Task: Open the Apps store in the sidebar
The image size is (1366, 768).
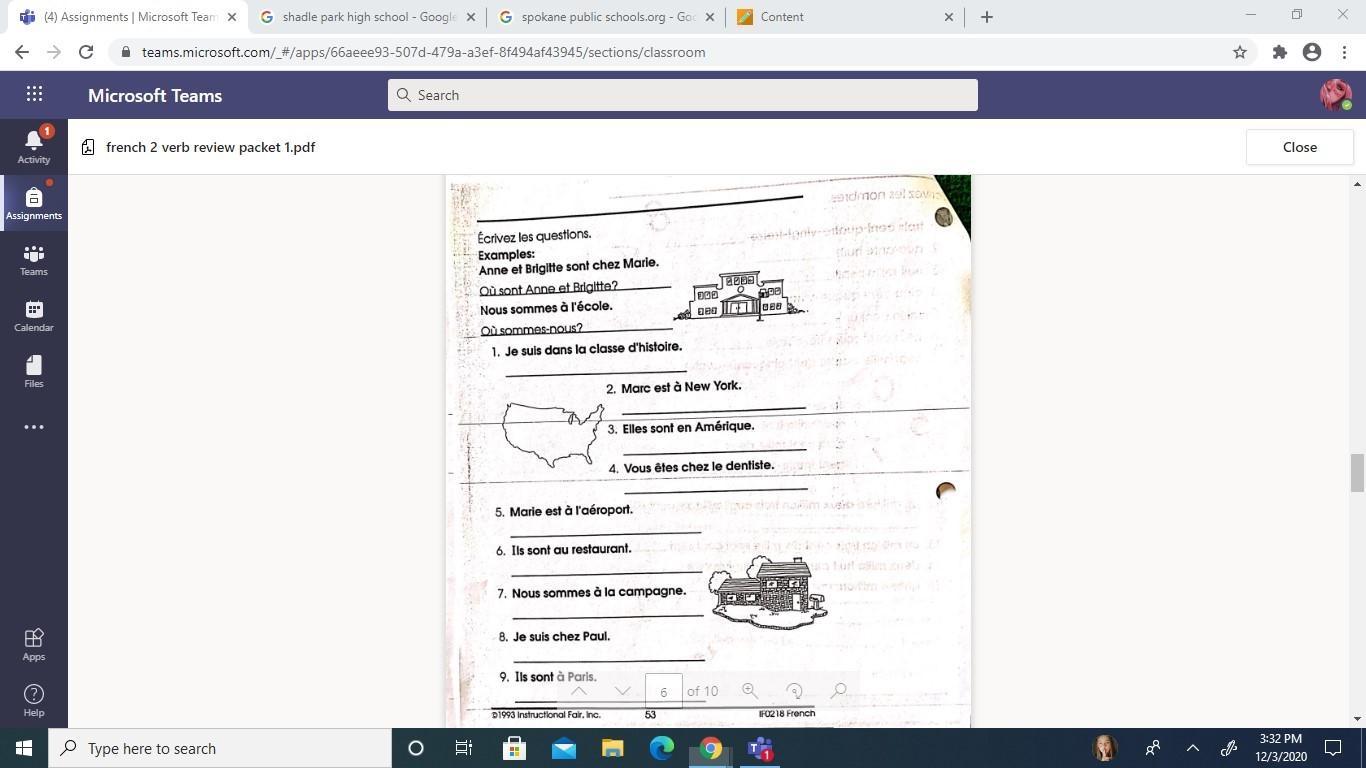Action: pos(34,644)
